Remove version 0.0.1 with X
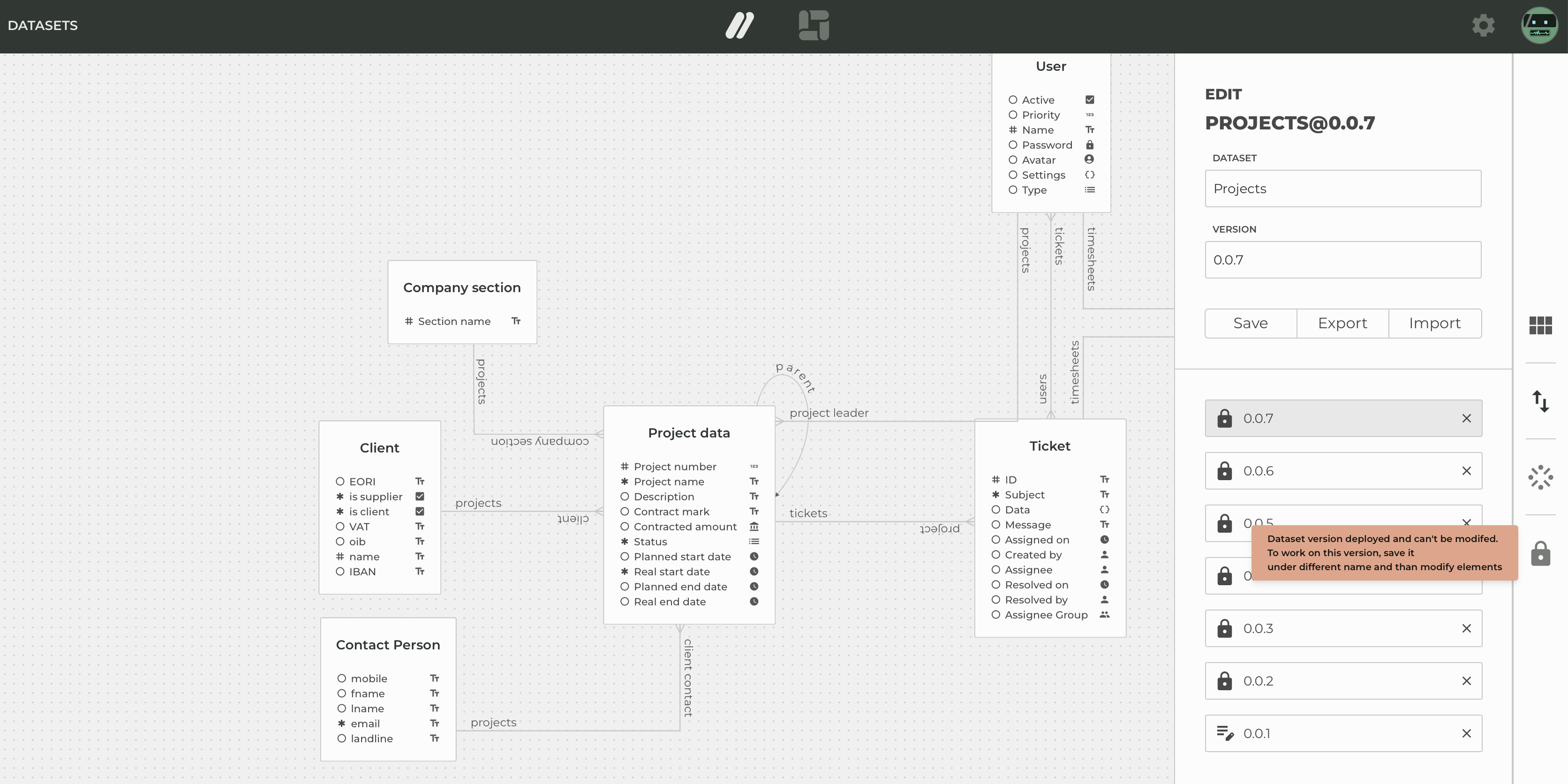This screenshot has height=784, width=1568. [1466, 733]
